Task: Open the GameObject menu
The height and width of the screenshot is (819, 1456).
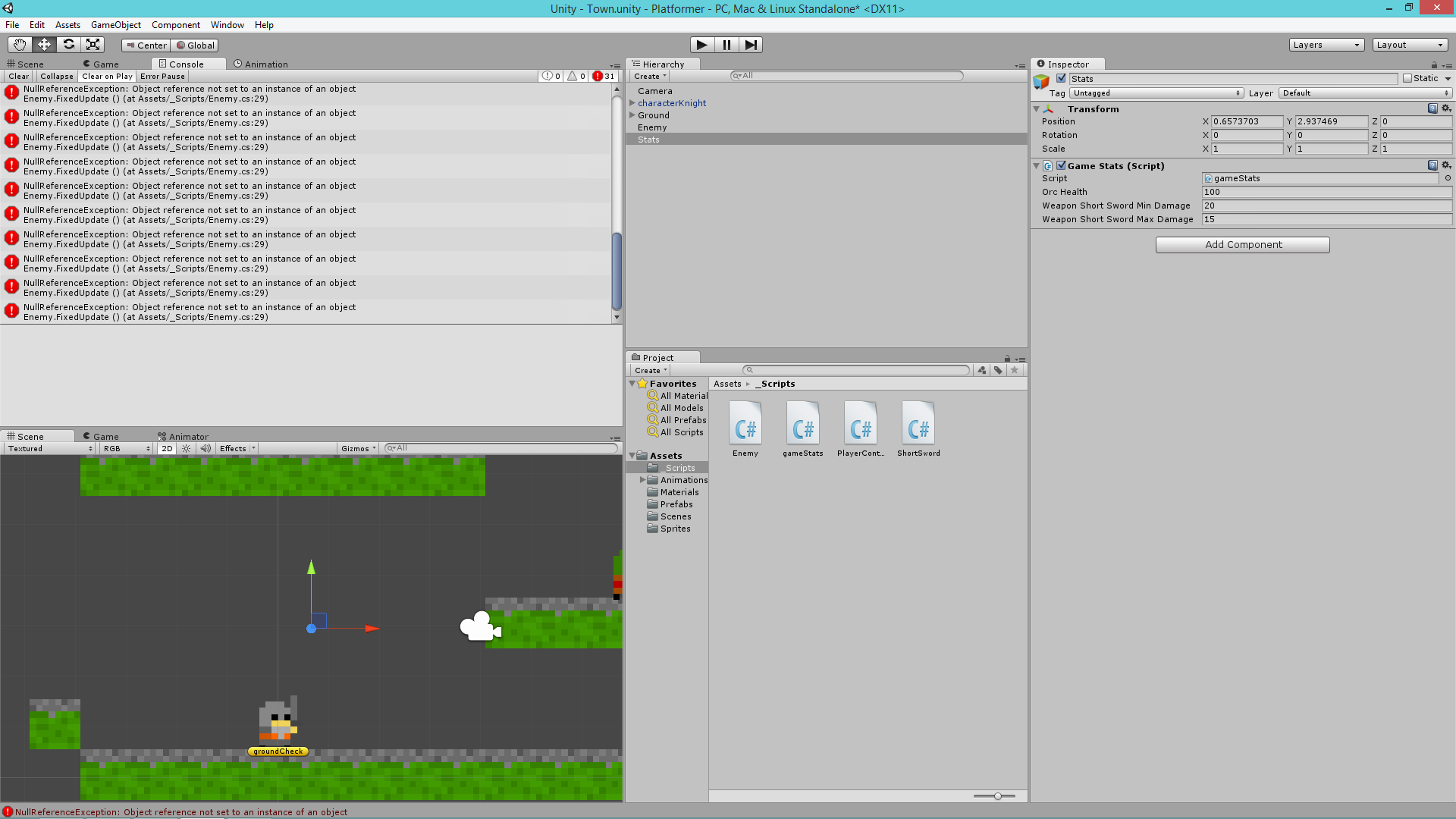Action: (x=115, y=25)
